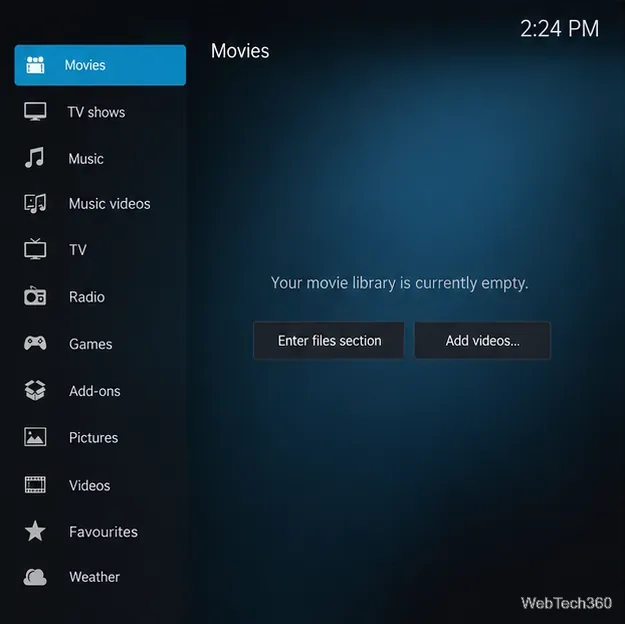Click the Pictures landscape icon
Image resolution: width=625 pixels, height=624 pixels.
(35, 437)
